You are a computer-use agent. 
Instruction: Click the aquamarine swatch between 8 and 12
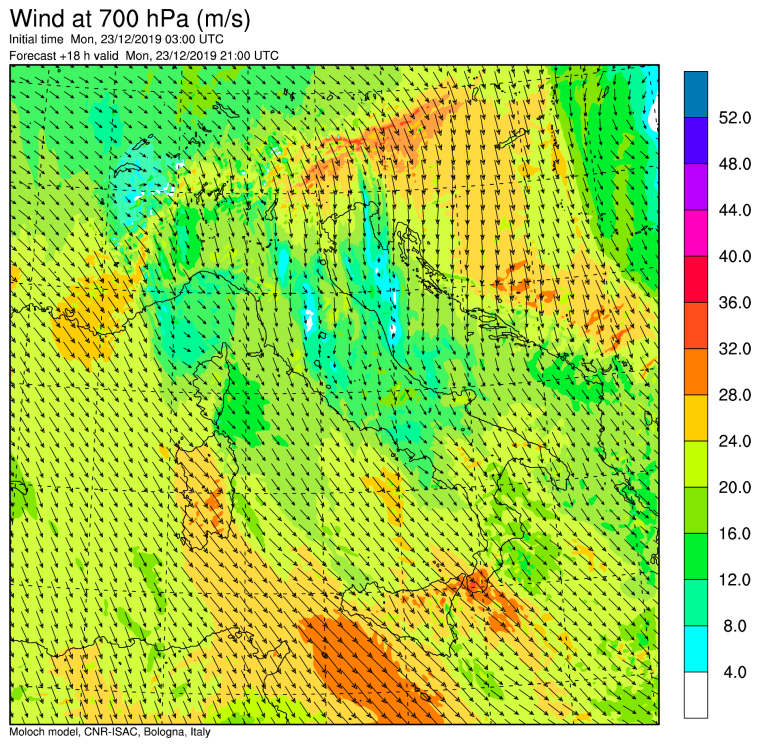[696, 603]
